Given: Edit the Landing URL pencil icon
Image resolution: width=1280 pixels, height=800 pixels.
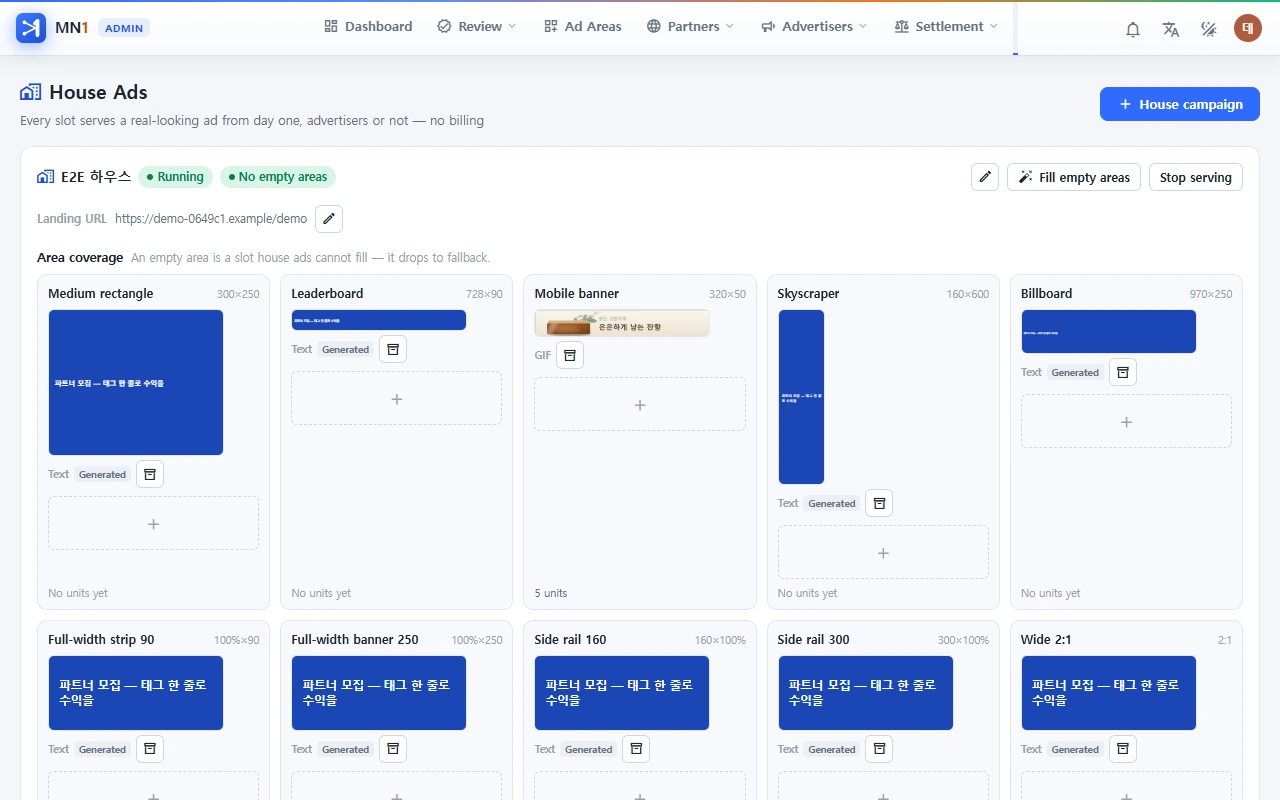Looking at the screenshot, I should tap(329, 218).
